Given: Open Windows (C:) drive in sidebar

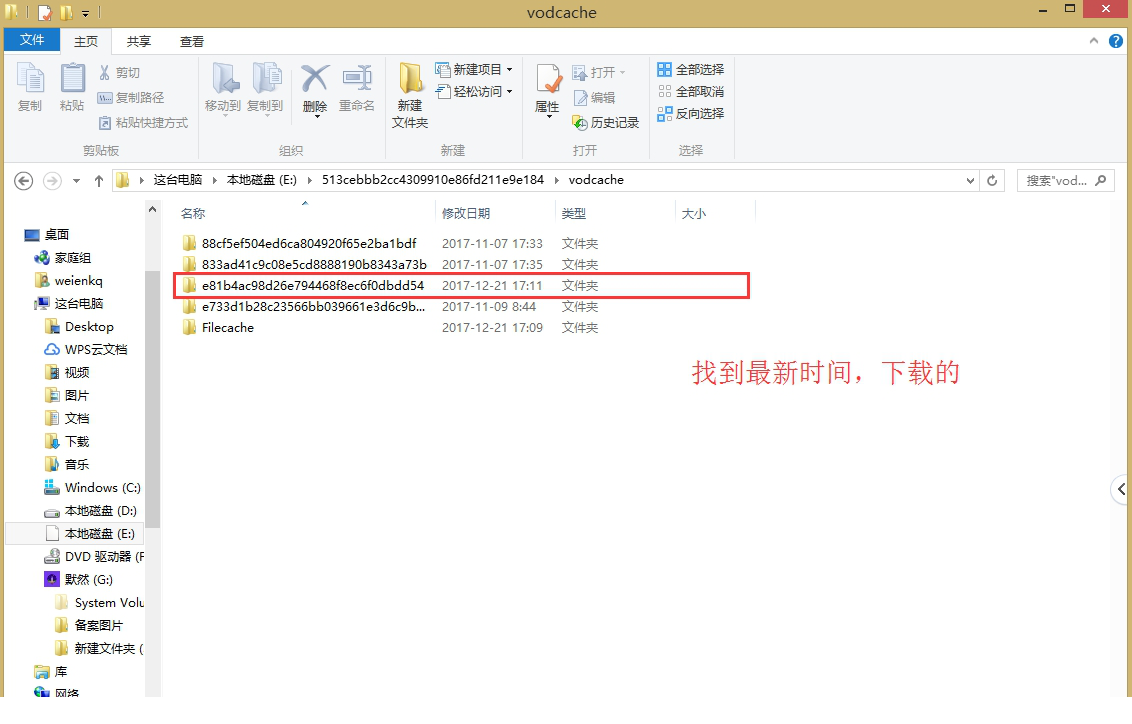Looking at the screenshot, I should coord(101,487).
